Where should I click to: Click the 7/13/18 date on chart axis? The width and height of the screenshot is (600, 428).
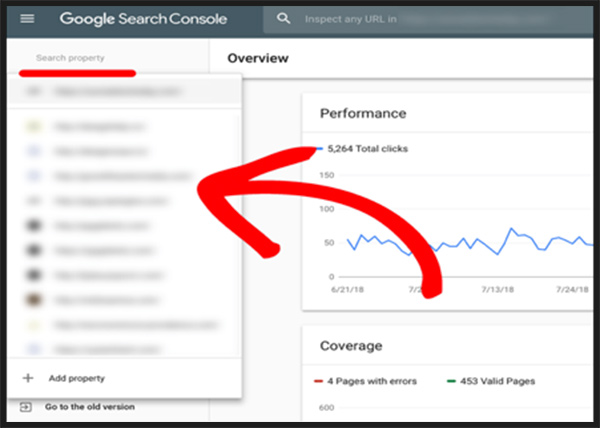click(x=497, y=290)
